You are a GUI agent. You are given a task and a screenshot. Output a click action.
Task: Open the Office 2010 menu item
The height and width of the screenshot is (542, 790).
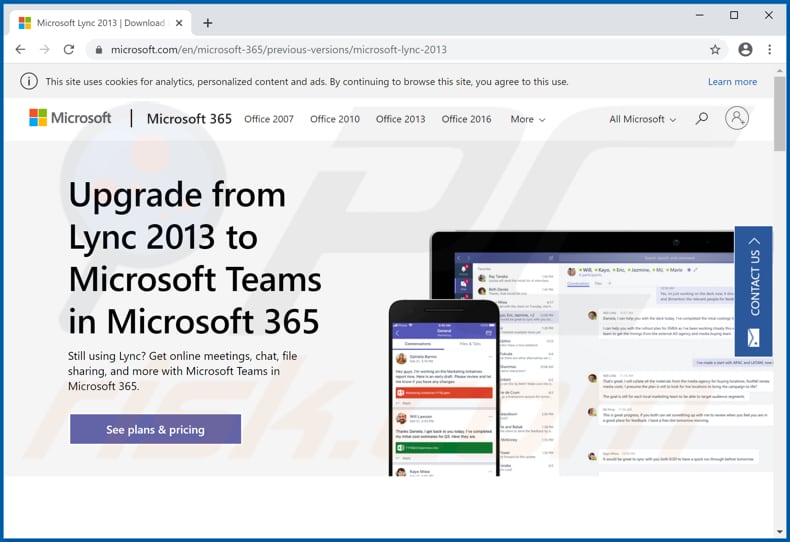coord(335,119)
